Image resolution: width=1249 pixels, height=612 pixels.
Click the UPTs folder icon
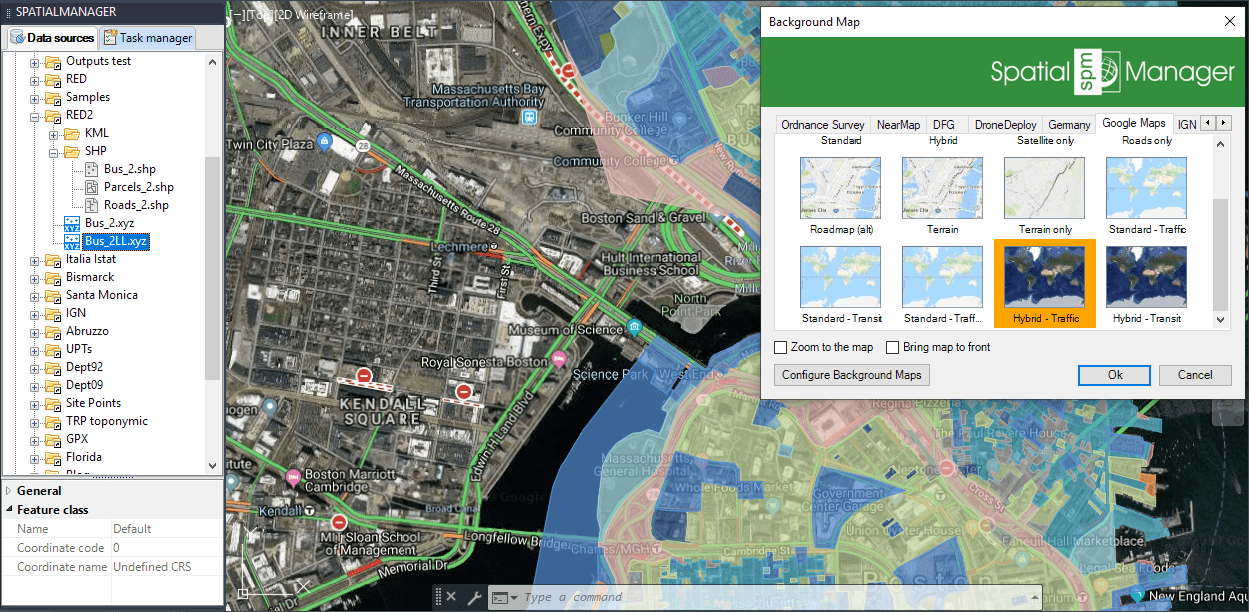(52, 349)
